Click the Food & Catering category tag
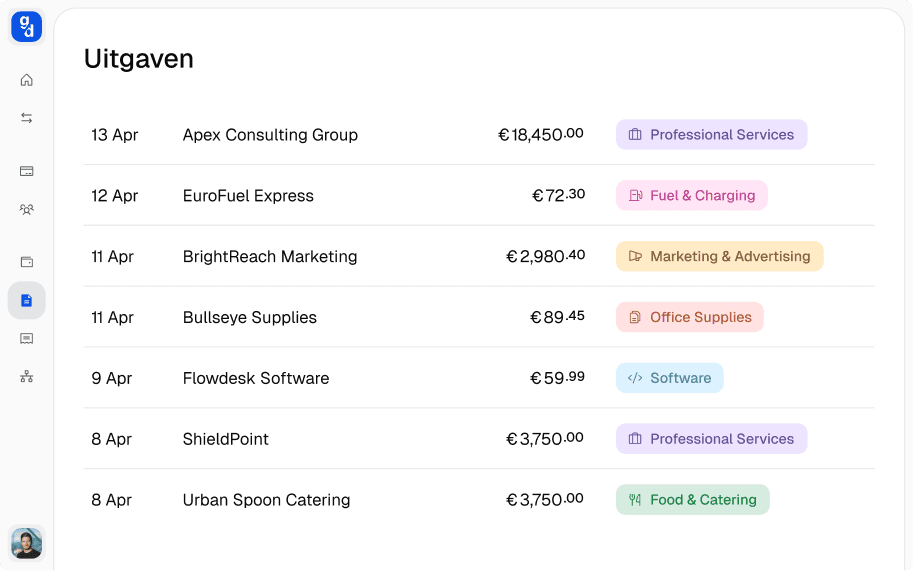The width and height of the screenshot is (913, 571). 693,500
